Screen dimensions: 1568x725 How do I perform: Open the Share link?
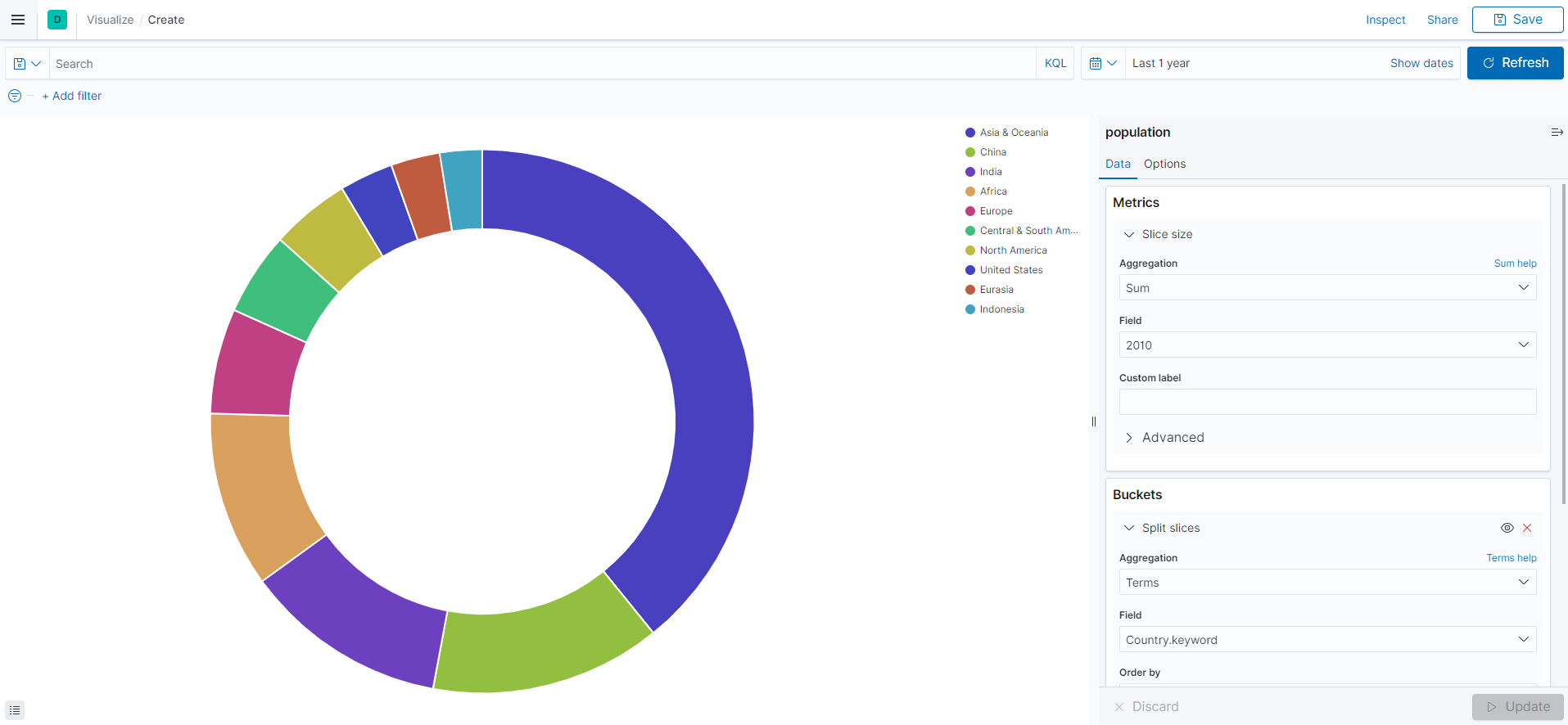1442,20
